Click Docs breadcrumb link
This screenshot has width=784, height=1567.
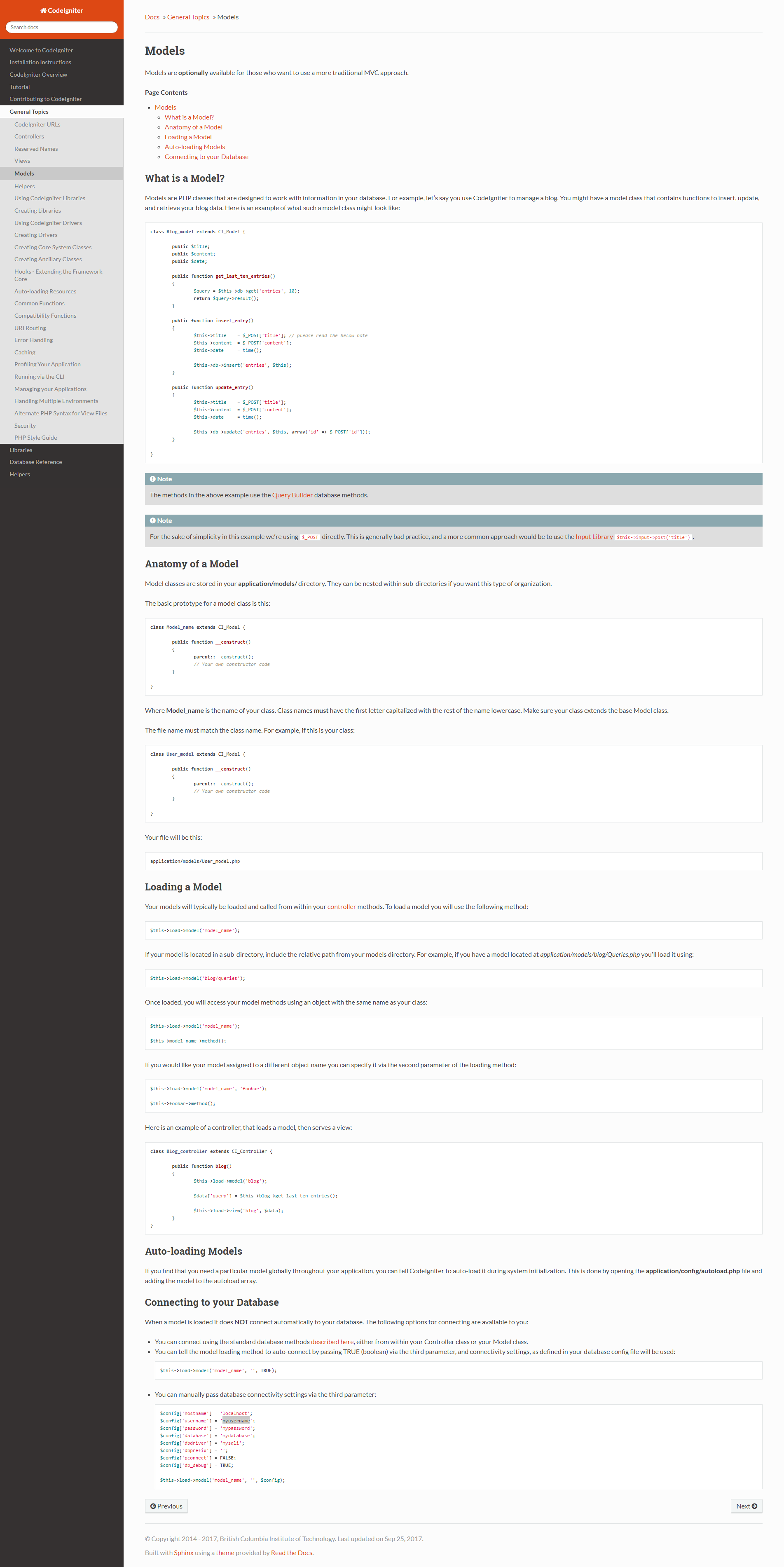click(x=152, y=17)
